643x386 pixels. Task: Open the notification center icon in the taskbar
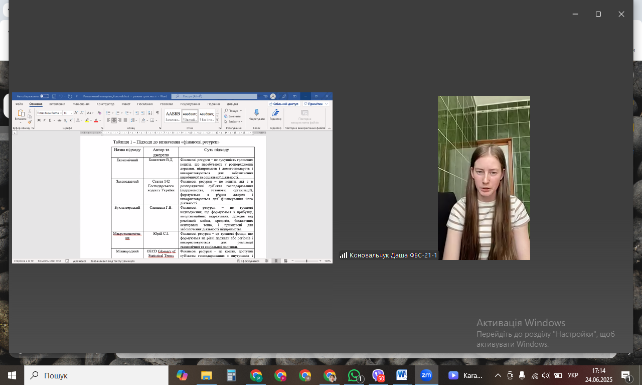(626, 375)
